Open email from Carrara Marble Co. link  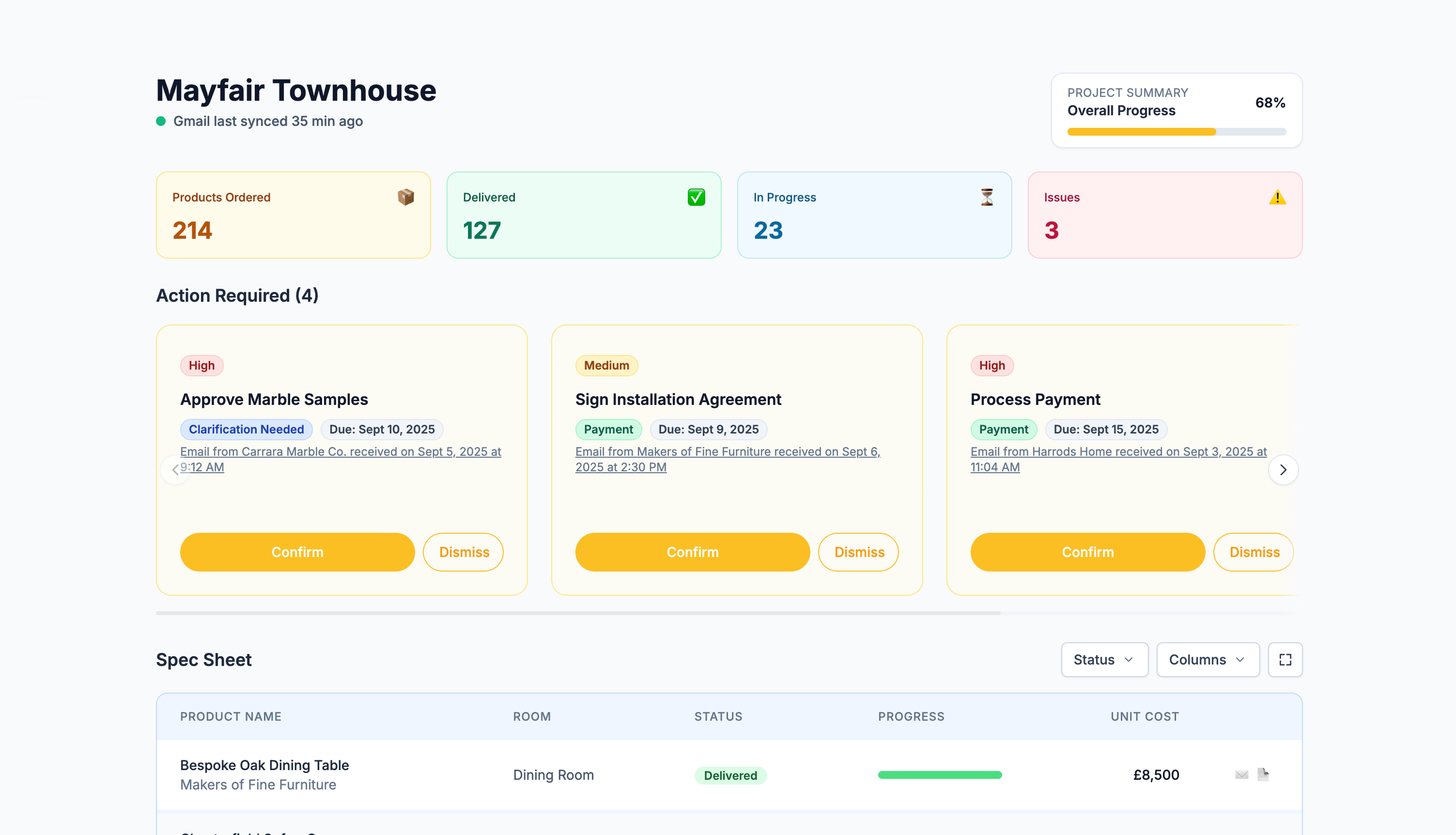click(x=341, y=459)
